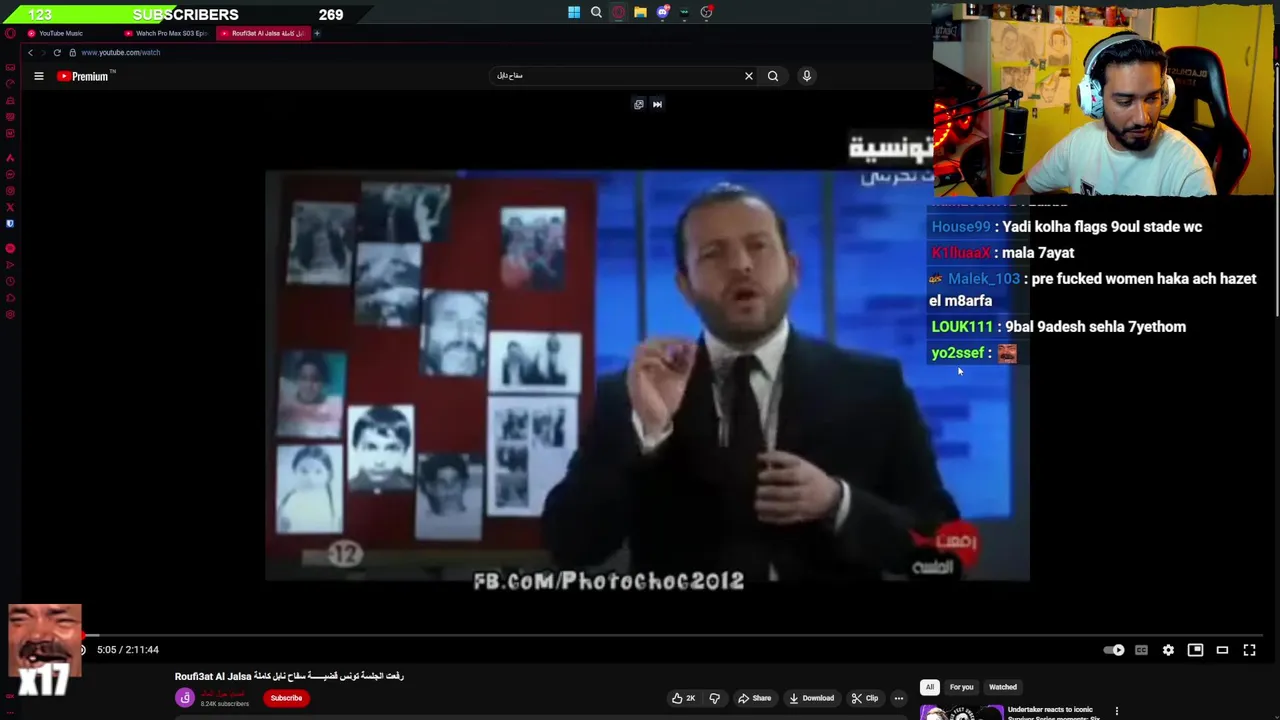Open the Windows Start menu

pos(574,13)
